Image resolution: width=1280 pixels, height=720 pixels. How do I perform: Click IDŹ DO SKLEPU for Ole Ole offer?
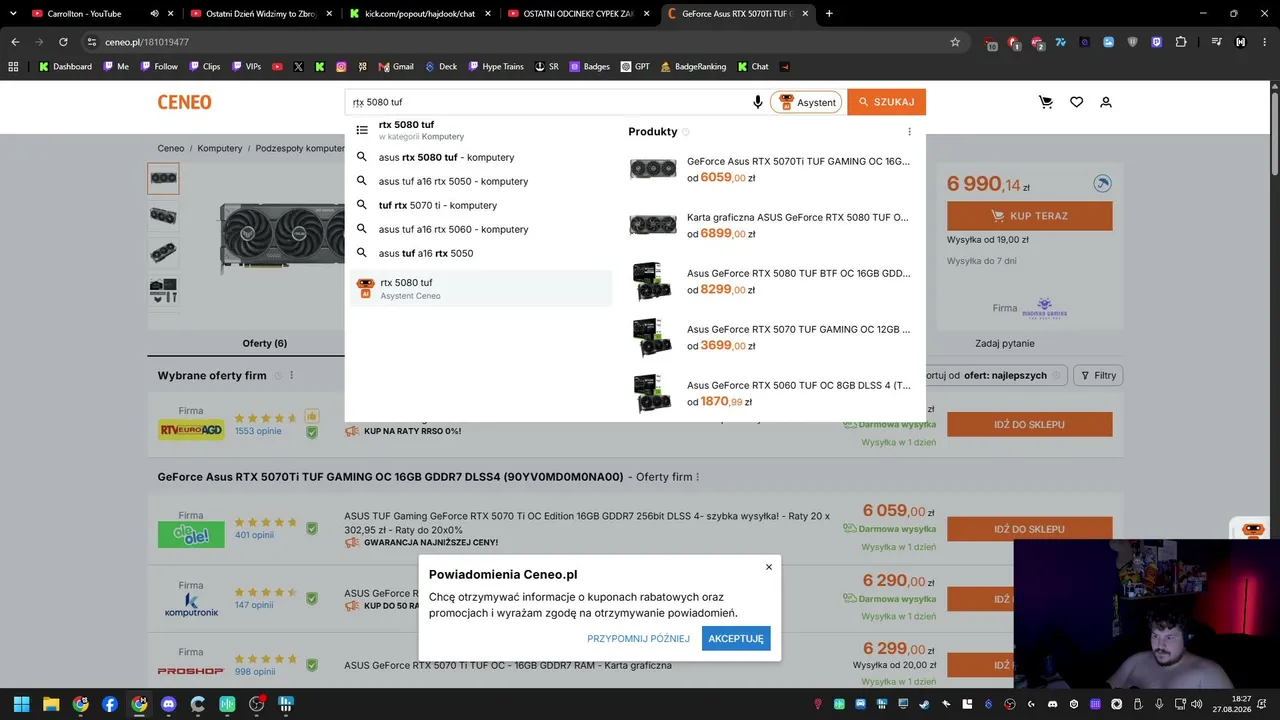(1029, 529)
